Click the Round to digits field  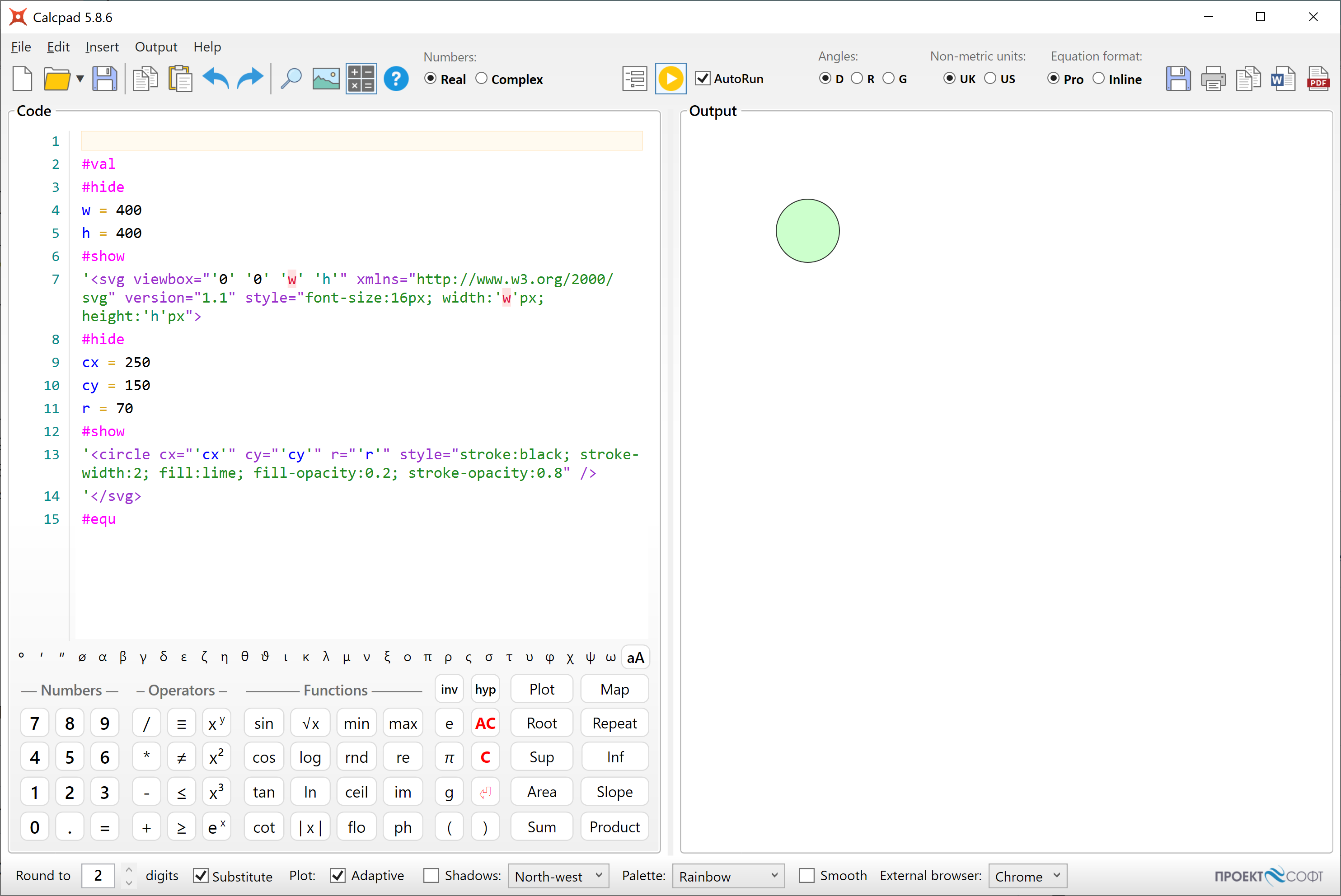[98, 875]
